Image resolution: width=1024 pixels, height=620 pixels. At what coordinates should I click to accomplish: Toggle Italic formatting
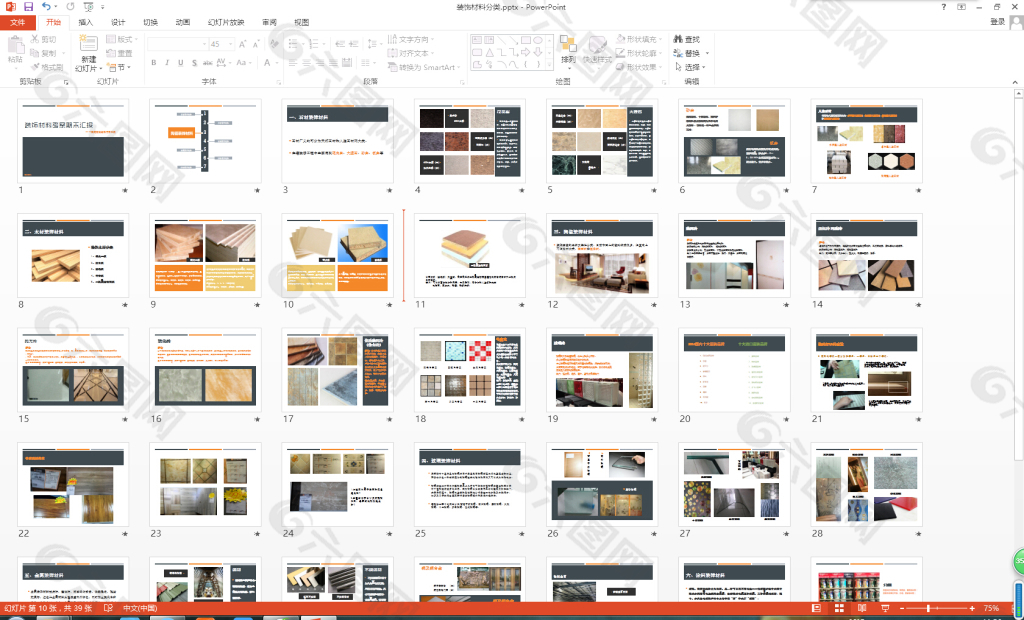point(167,63)
